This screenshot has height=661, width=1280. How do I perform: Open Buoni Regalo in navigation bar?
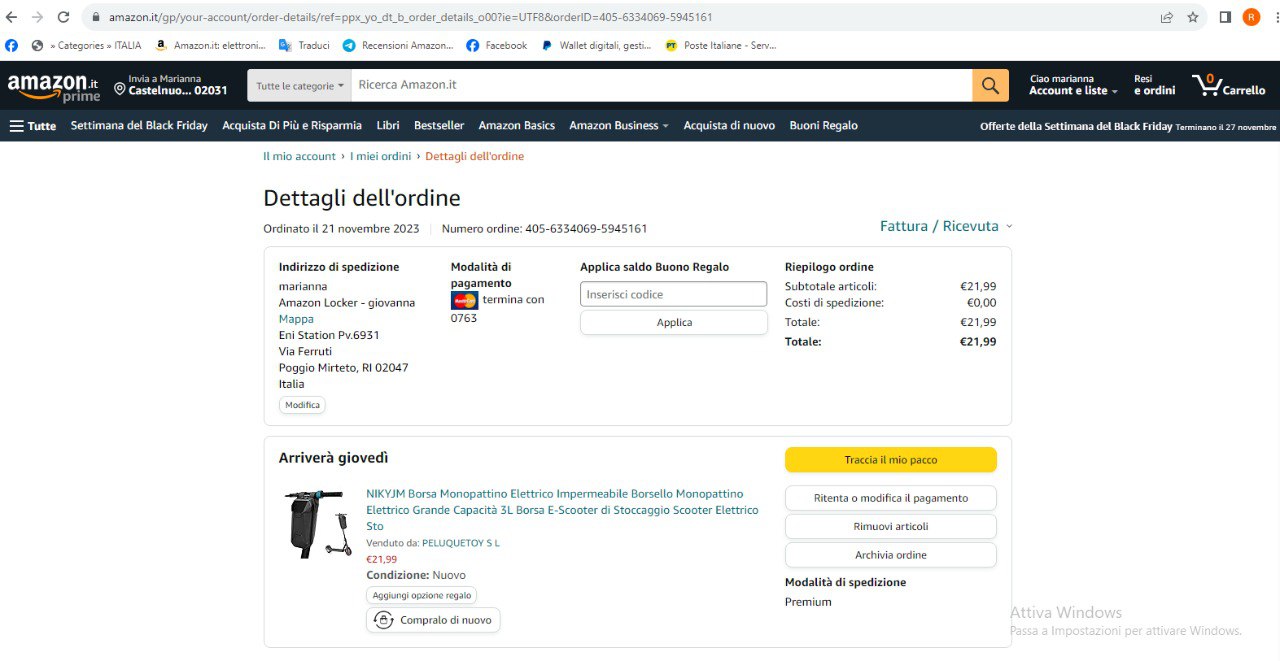823,126
